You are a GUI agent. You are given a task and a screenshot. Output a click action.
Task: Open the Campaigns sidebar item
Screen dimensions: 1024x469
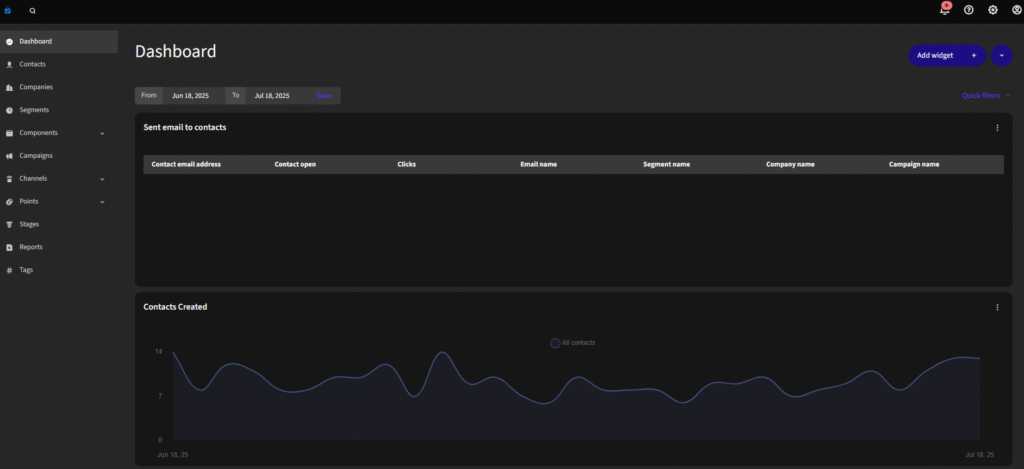[36, 156]
